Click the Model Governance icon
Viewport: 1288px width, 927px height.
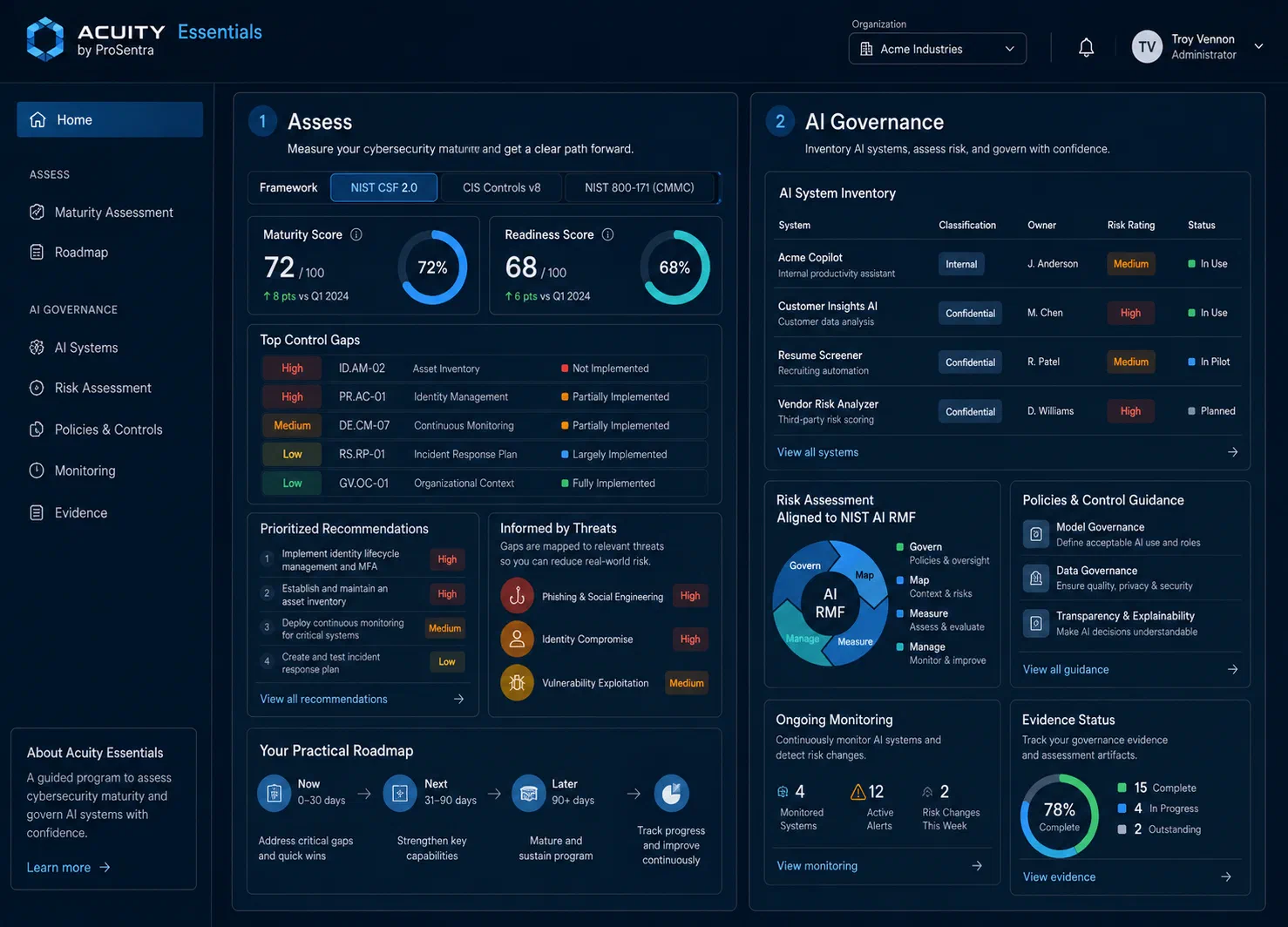click(1036, 534)
